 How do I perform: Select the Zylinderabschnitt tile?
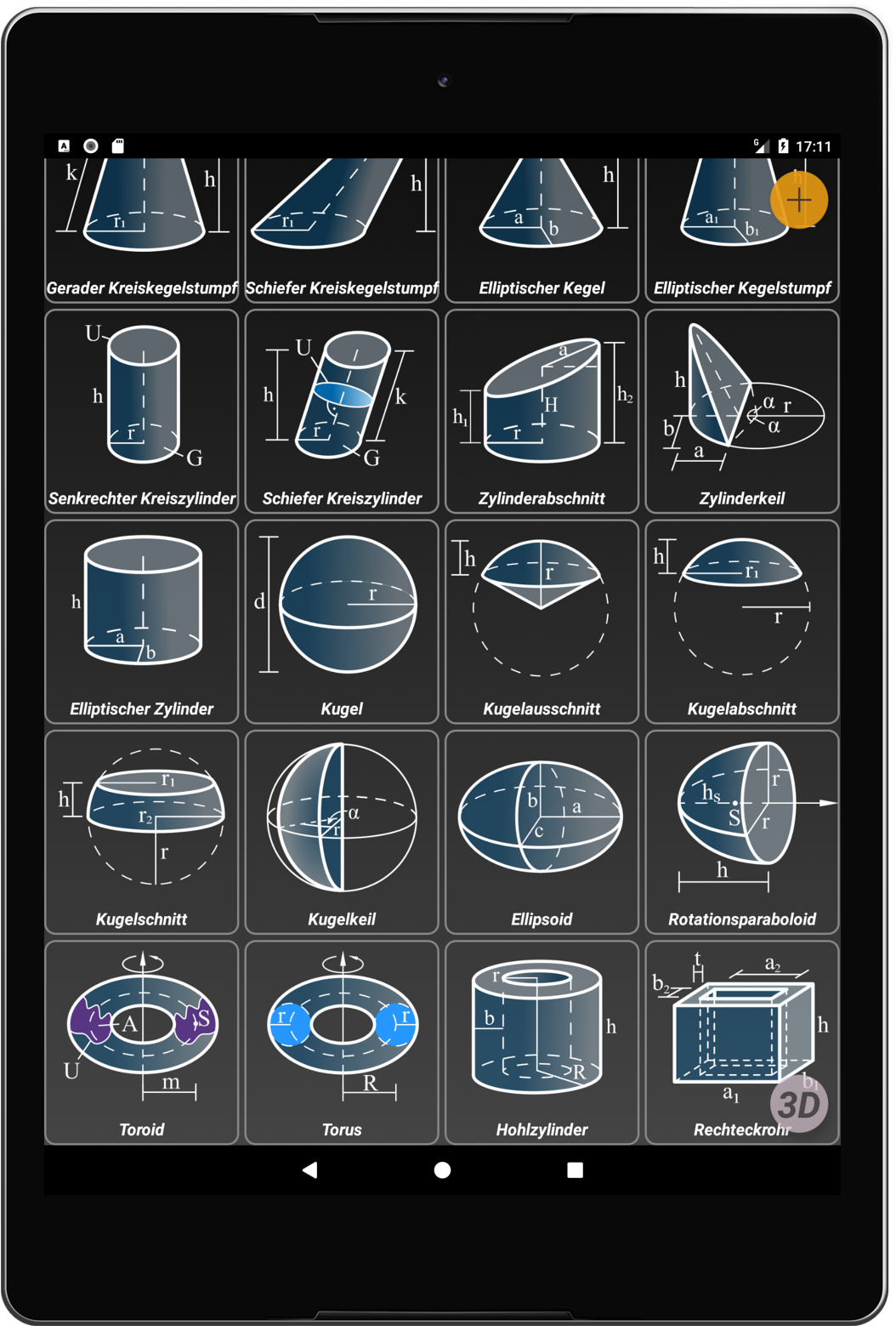542,412
